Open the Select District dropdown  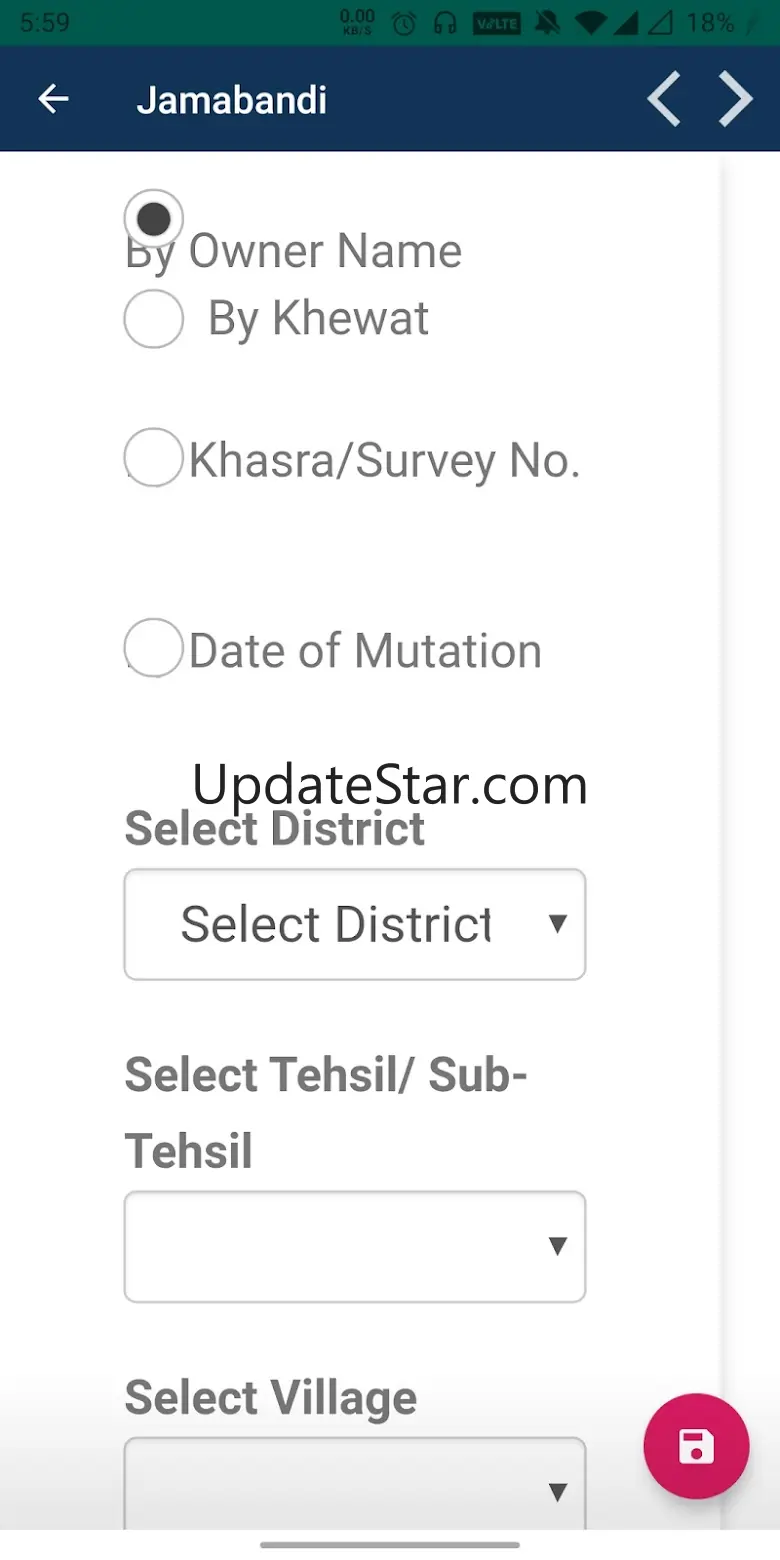click(354, 924)
